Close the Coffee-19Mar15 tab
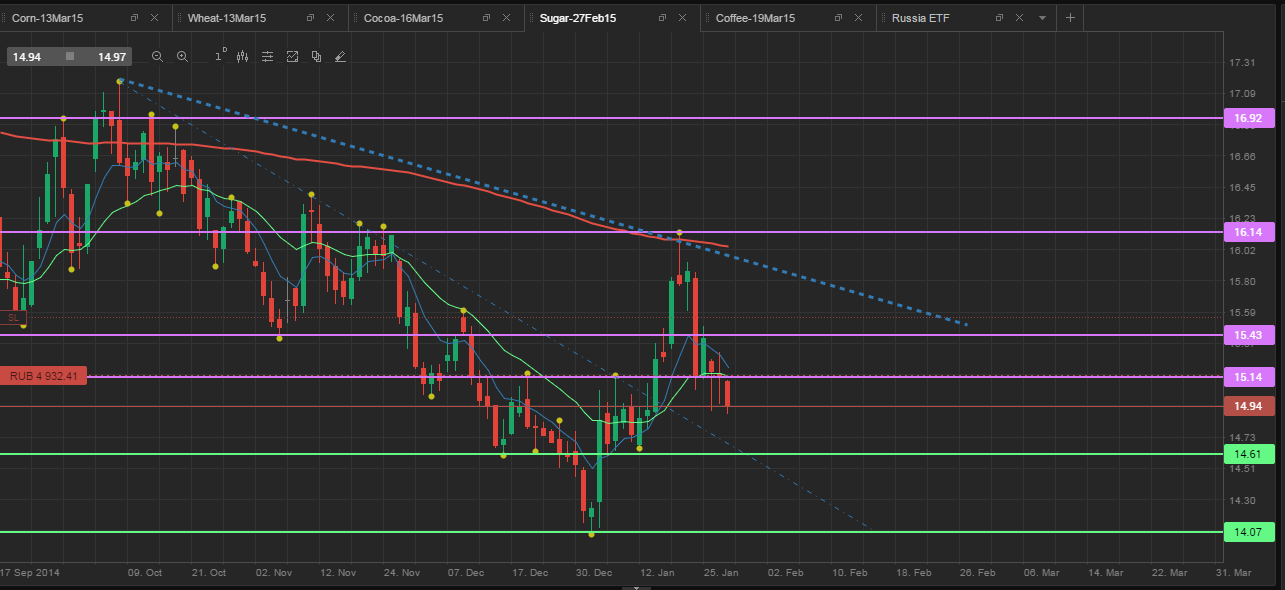The height and width of the screenshot is (590, 1285). (x=857, y=18)
